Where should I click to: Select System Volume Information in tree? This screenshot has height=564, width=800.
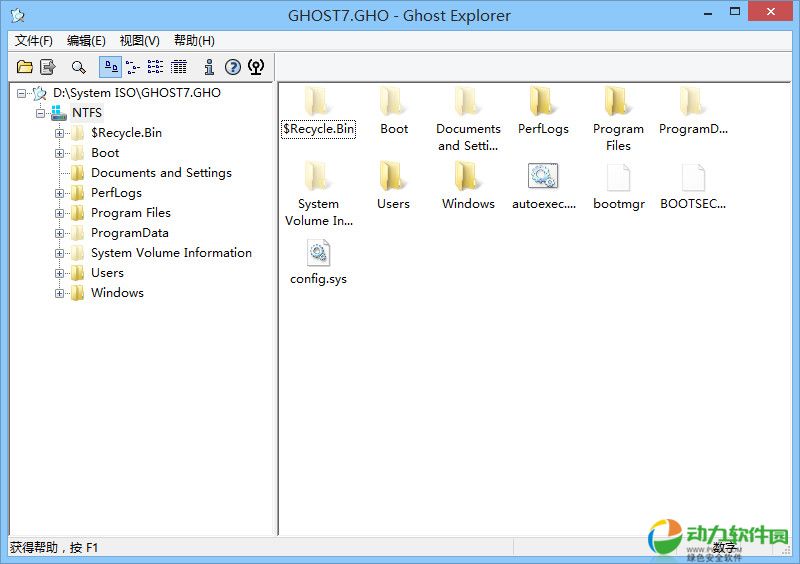pos(171,253)
